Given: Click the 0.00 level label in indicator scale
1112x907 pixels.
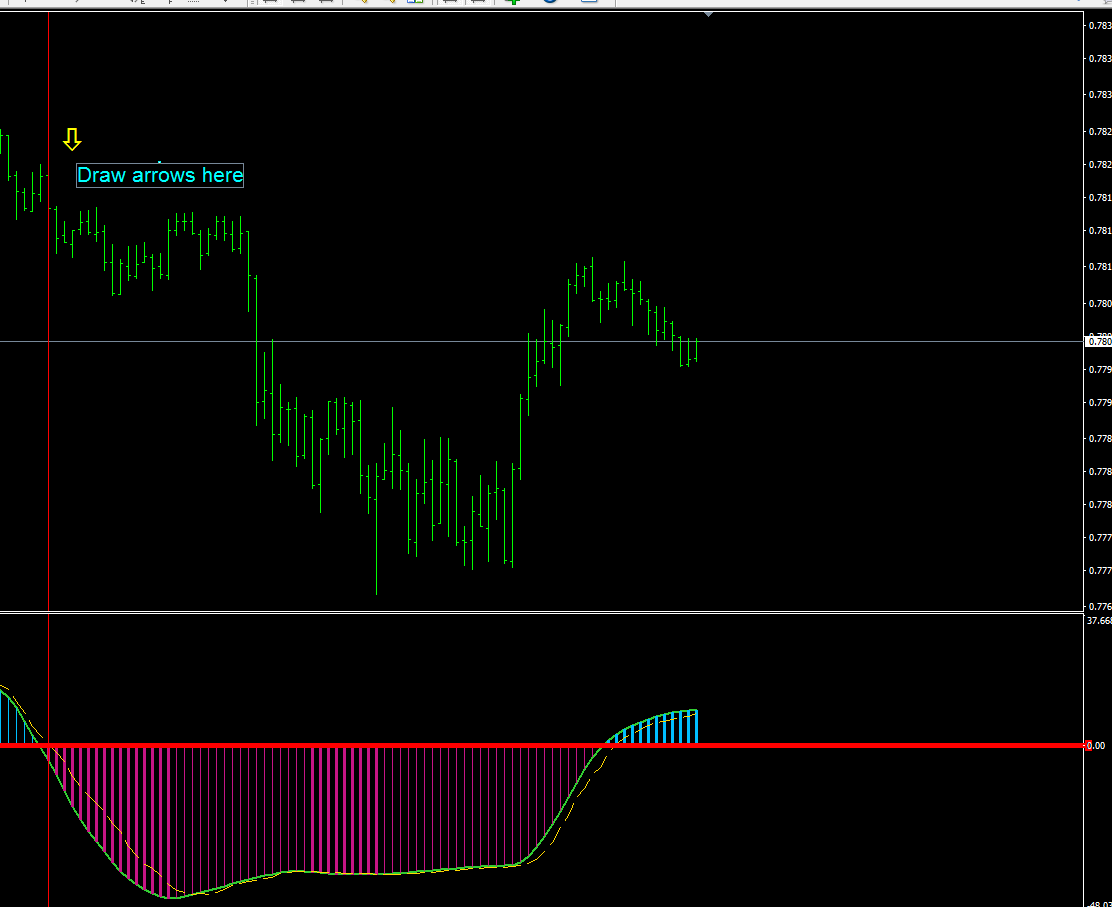Looking at the screenshot, I should pyautogui.click(x=1096, y=745).
